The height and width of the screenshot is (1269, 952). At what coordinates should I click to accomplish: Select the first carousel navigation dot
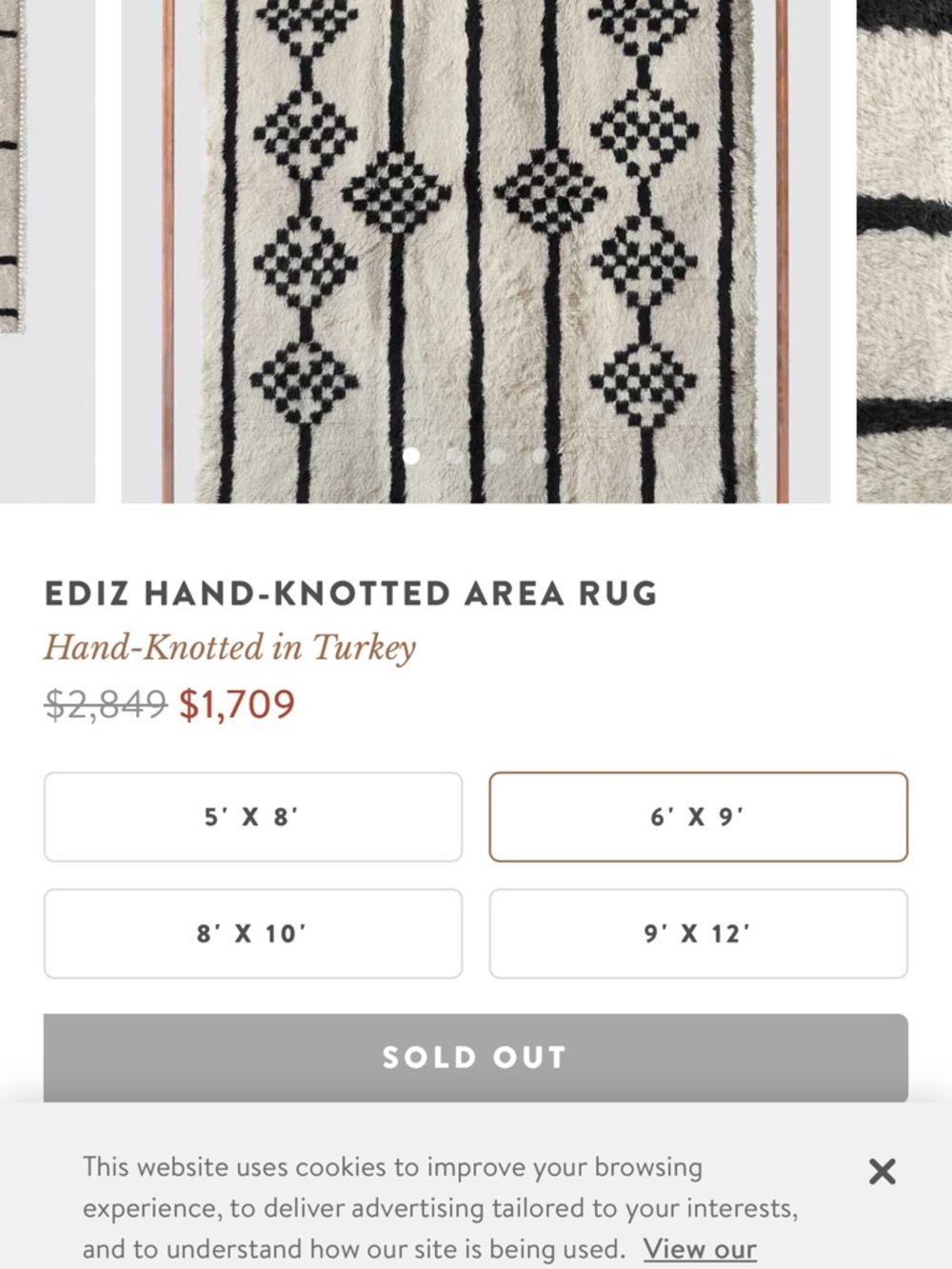[412, 455]
